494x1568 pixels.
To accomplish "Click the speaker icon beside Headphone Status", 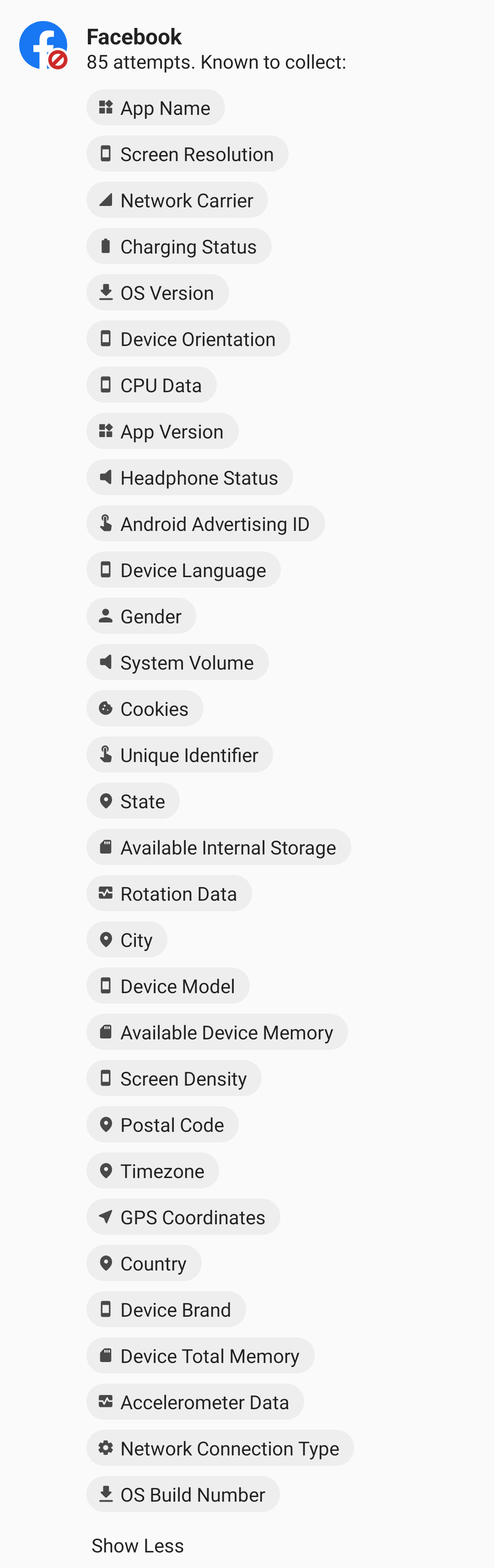I will [x=106, y=477].
